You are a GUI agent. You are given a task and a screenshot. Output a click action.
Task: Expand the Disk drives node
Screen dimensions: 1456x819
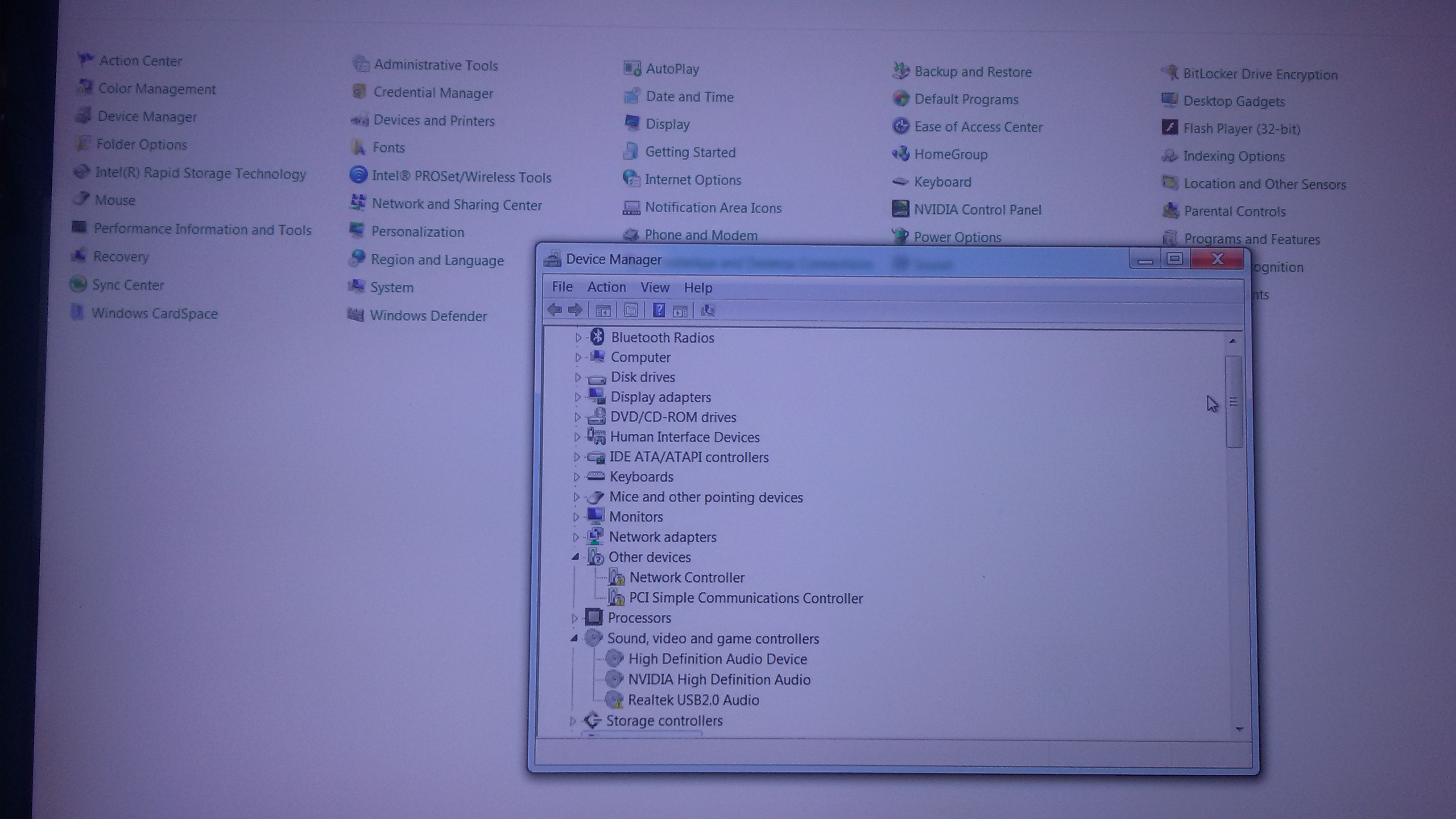[578, 377]
